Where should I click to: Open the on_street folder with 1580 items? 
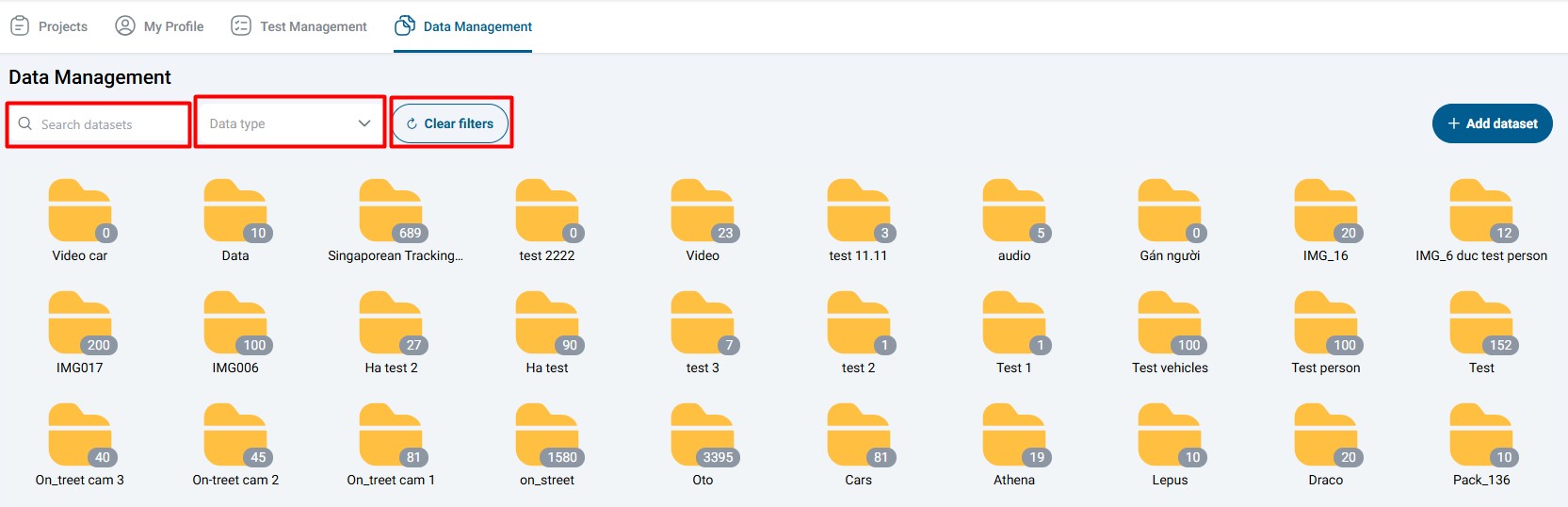(547, 436)
